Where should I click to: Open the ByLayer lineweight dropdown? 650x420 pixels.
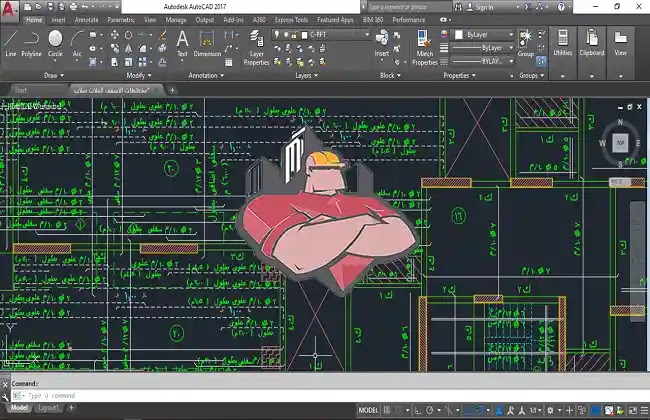pyautogui.click(x=483, y=48)
